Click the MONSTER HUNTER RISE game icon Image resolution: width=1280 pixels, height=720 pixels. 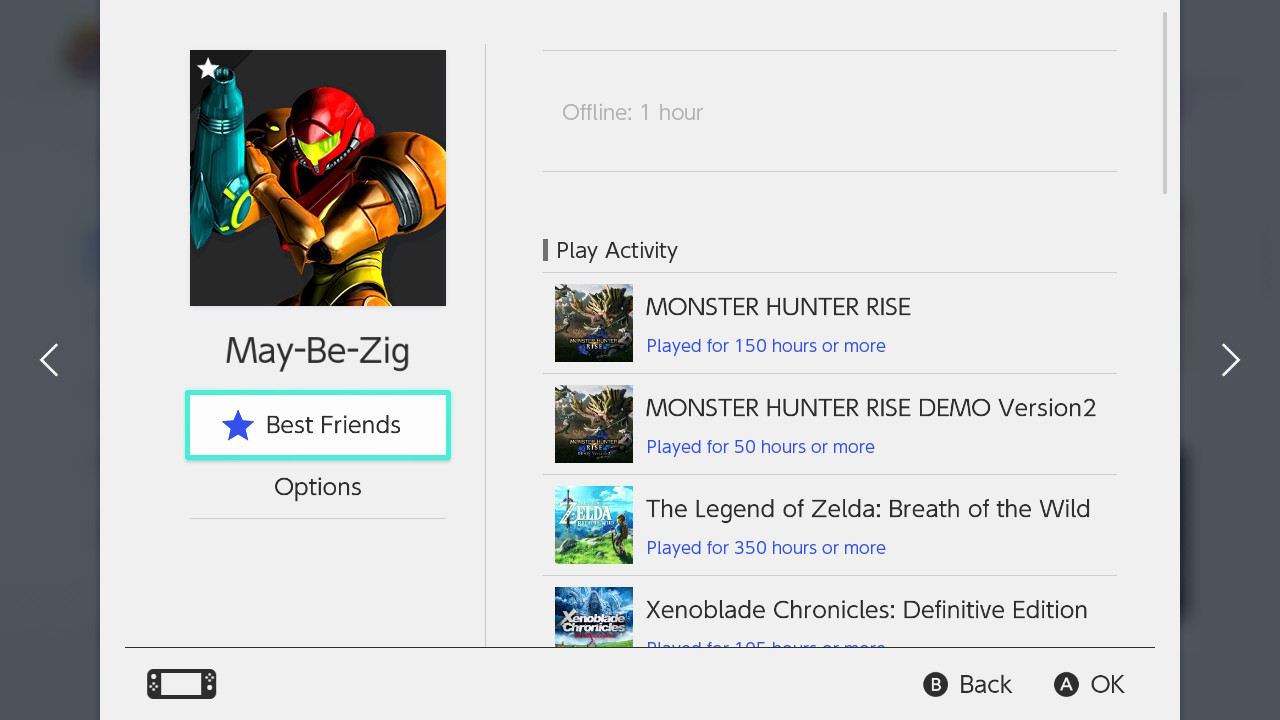point(594,323)
